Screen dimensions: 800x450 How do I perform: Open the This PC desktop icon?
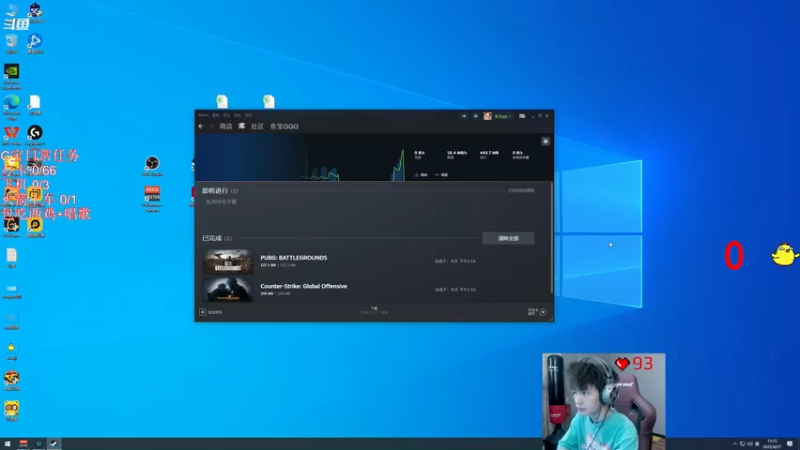pyautogui.click(x=12, y=13)
